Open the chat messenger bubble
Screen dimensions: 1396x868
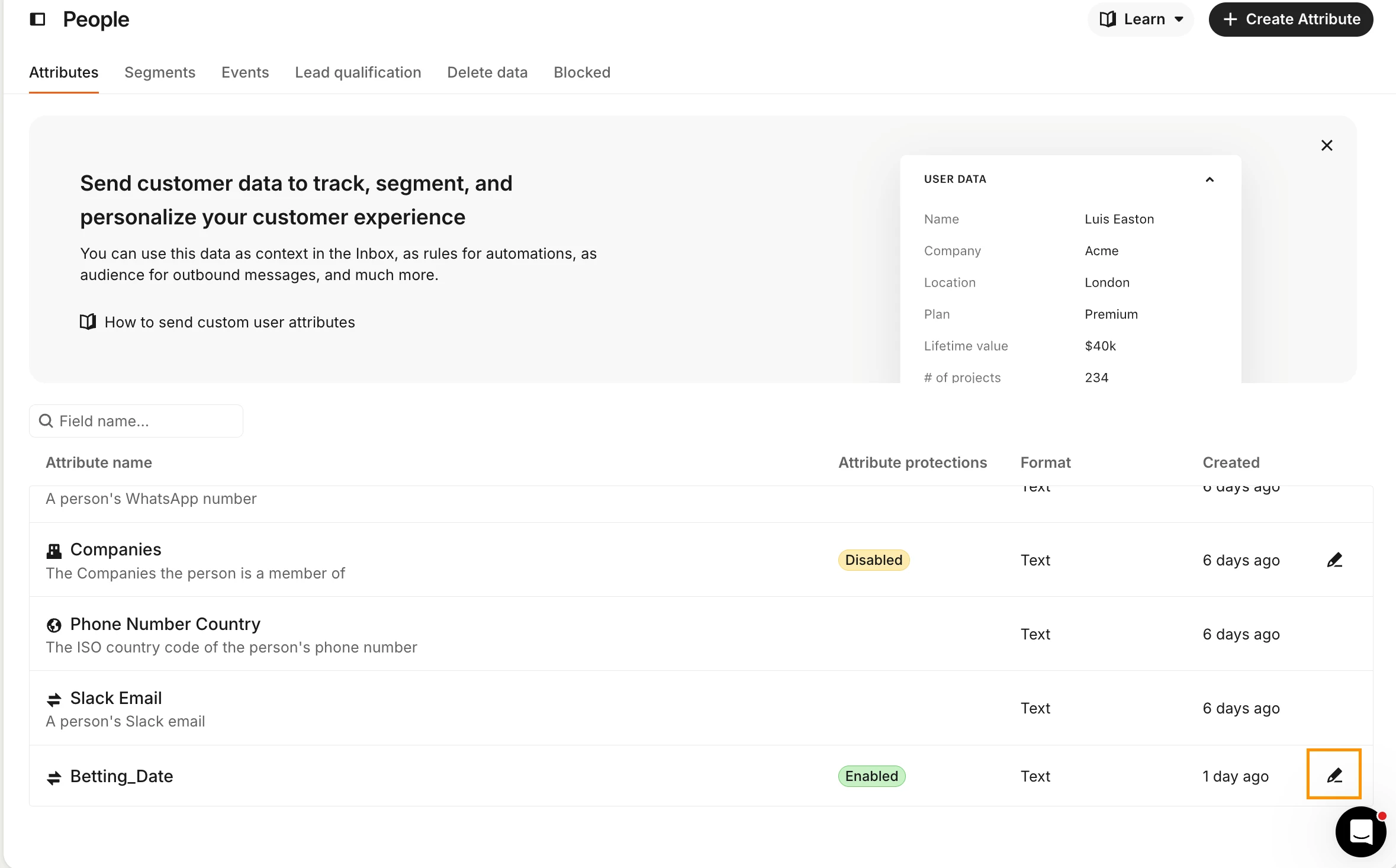point(1360,831)
